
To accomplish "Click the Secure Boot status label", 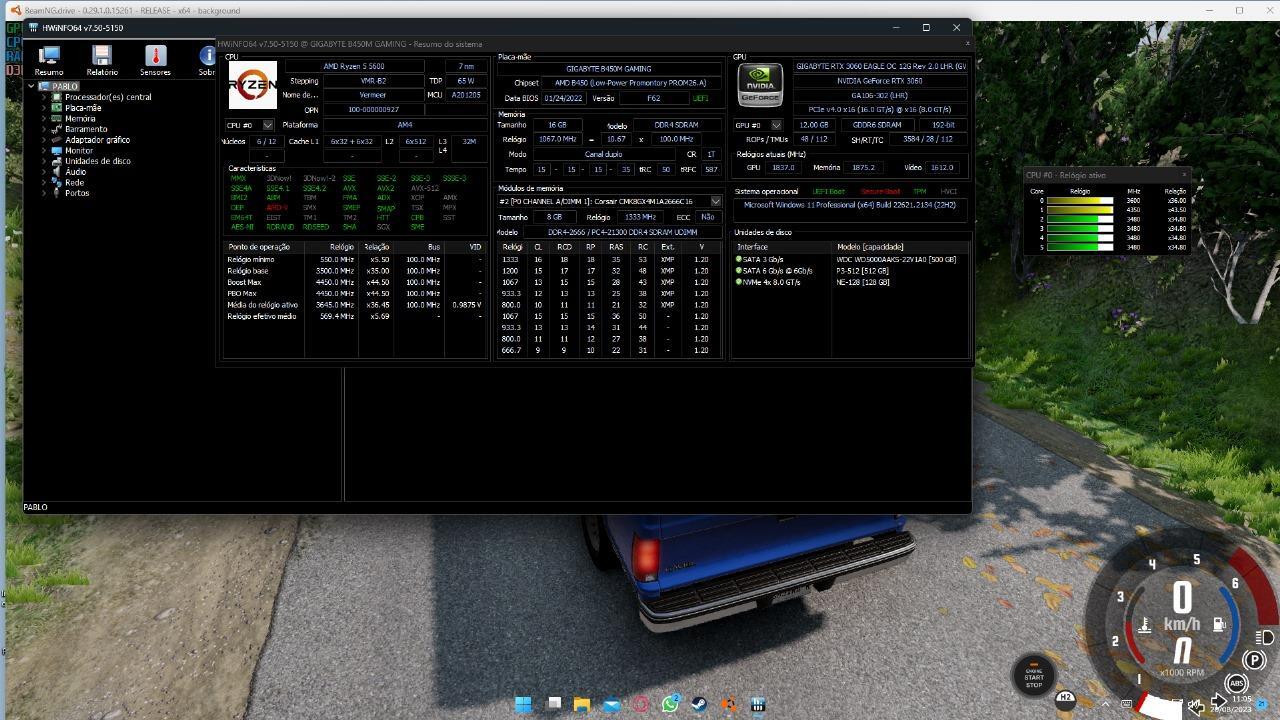I will [880, 191].
